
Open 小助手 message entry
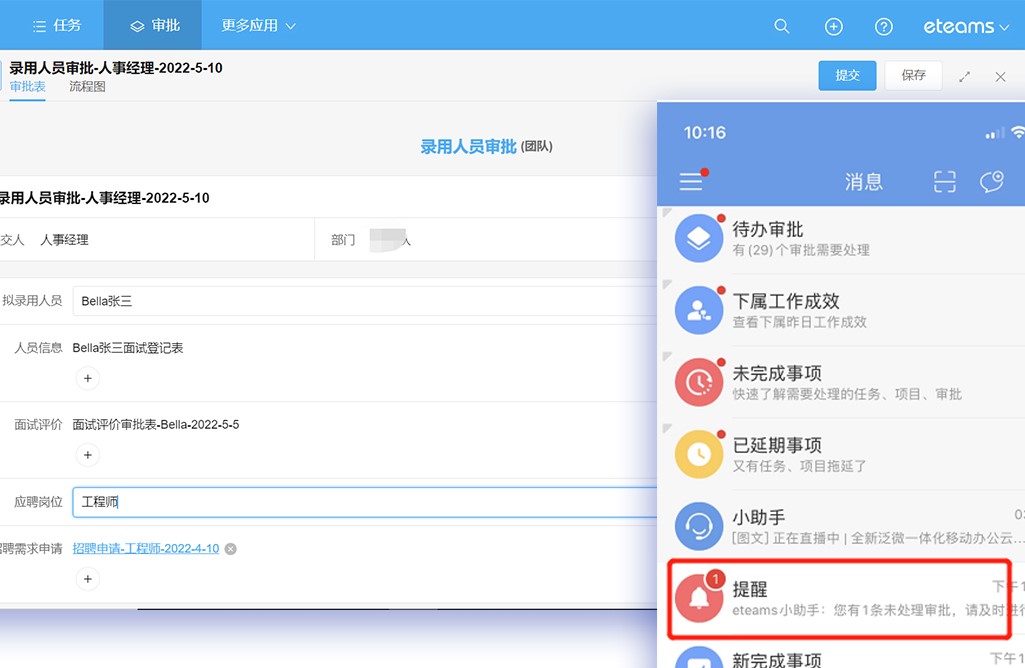843,526
